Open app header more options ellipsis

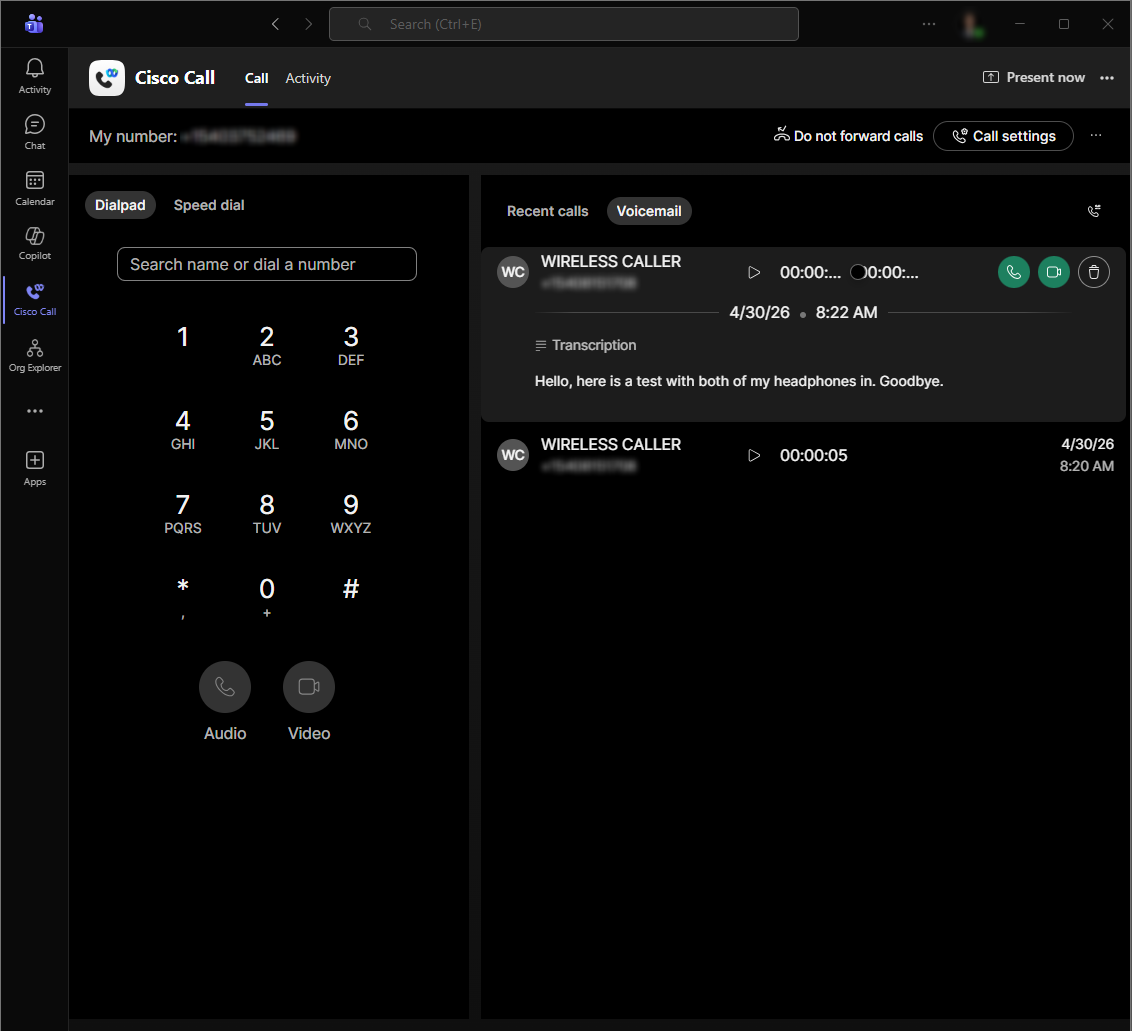(1107, 77)
